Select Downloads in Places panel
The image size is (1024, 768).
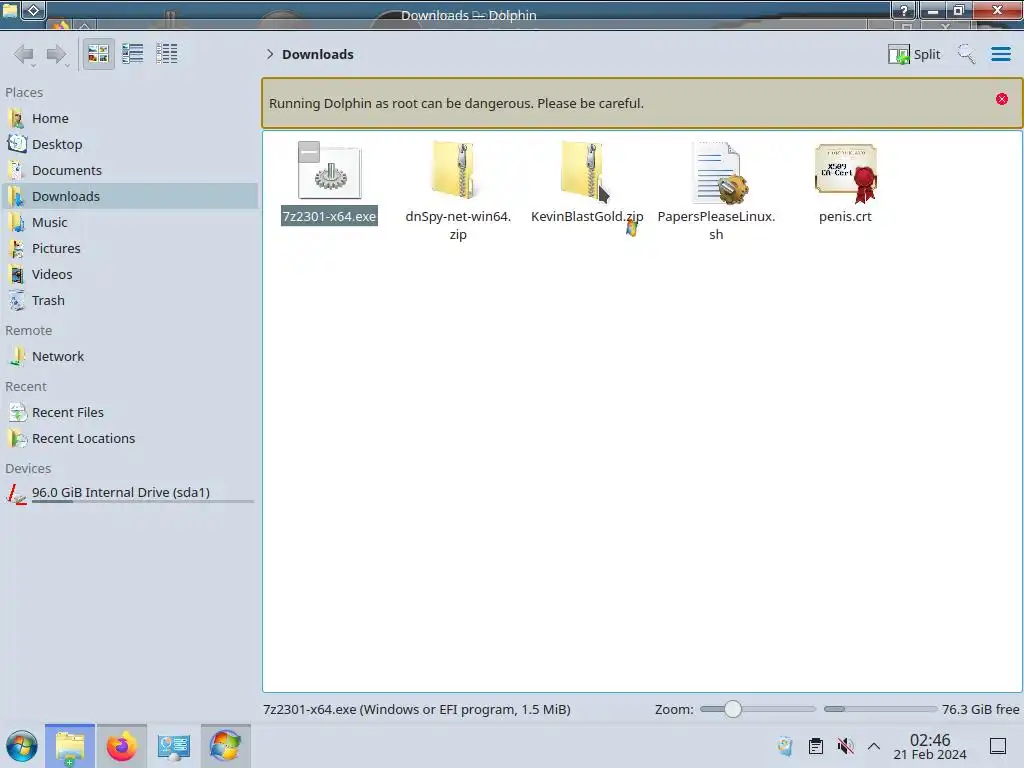(x=130, y=197)
